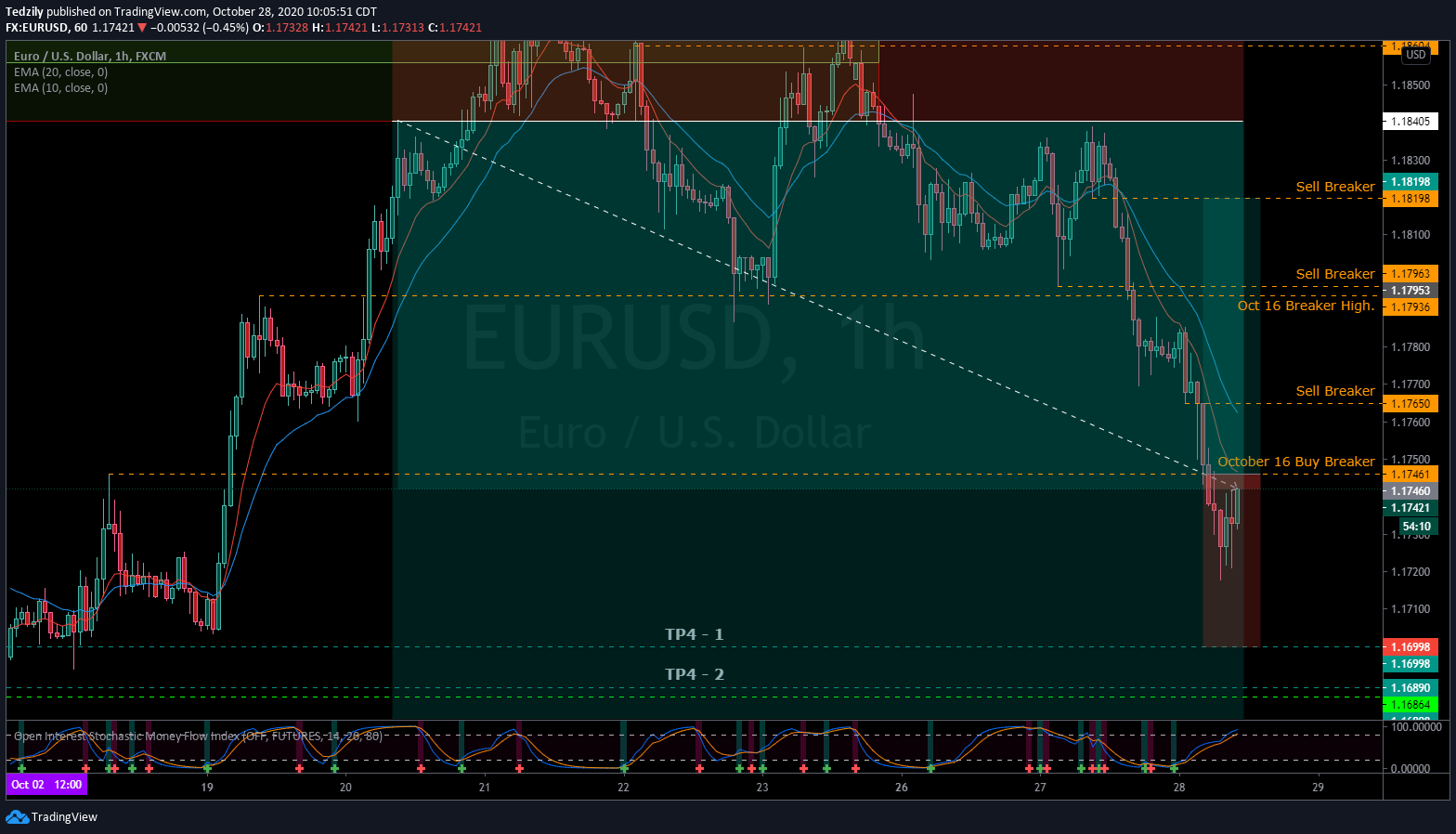
Task: Click the 54:10 bar countdown timer
Action: (1417, 526)
